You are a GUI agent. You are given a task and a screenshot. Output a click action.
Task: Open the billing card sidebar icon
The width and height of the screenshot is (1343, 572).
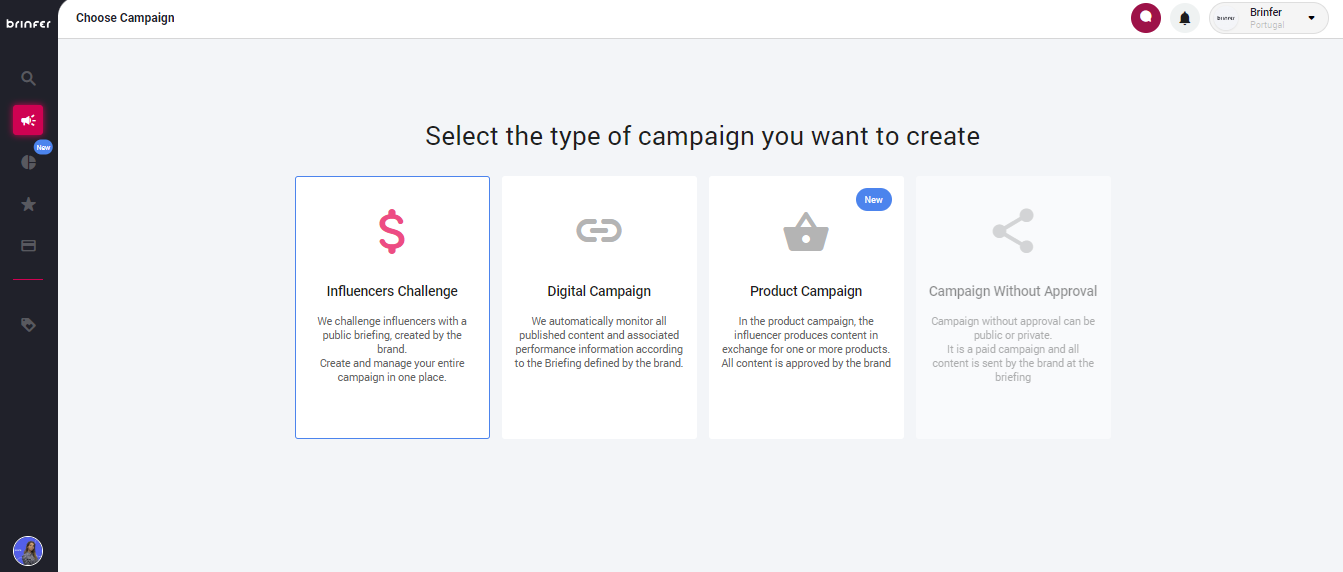tap(28, 246)
